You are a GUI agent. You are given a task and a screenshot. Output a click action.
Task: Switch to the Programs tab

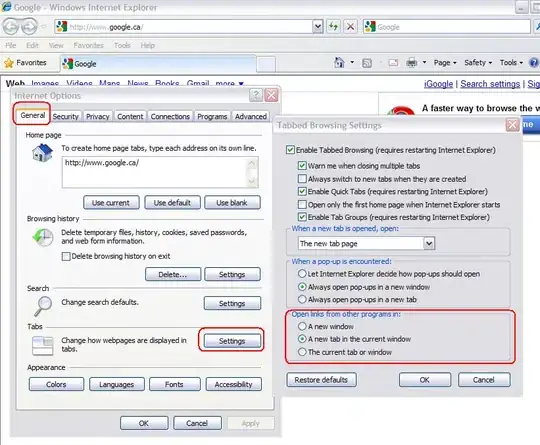tap(212, 116)
